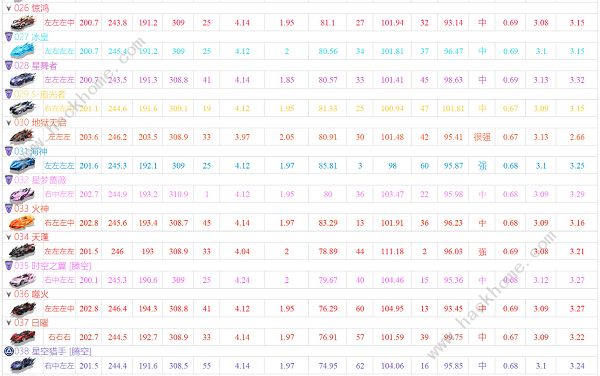Select the 308.5 cell in 星空猎手 row
The width and height of the screenshot is (600, 376).
(178, 366)
